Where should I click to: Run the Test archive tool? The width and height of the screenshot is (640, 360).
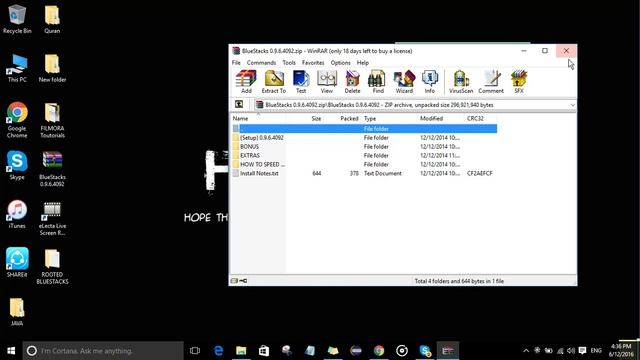point(301,82)
